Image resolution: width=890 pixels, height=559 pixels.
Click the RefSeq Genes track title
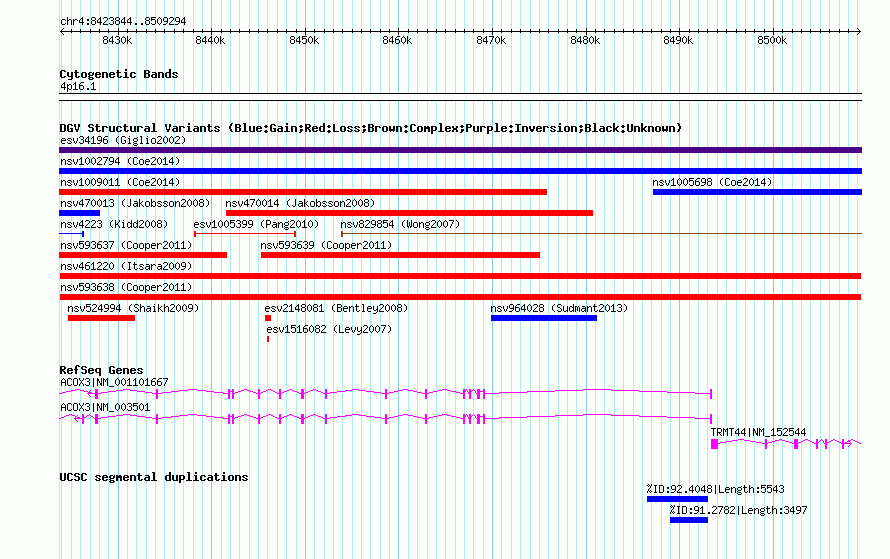click(101, 370)
